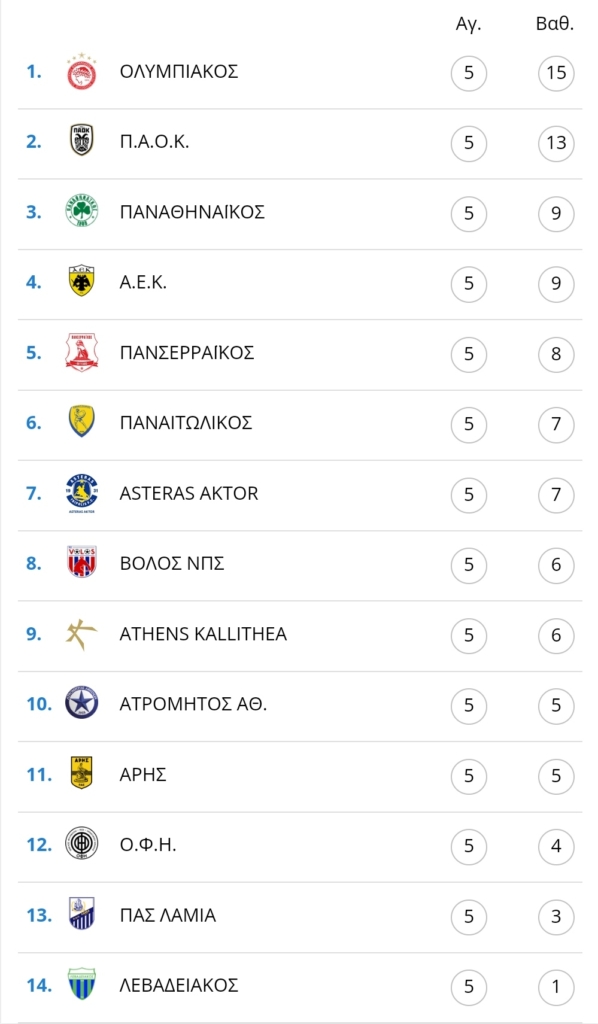Click the Βαθ. points column header

[x=555, y=25]
